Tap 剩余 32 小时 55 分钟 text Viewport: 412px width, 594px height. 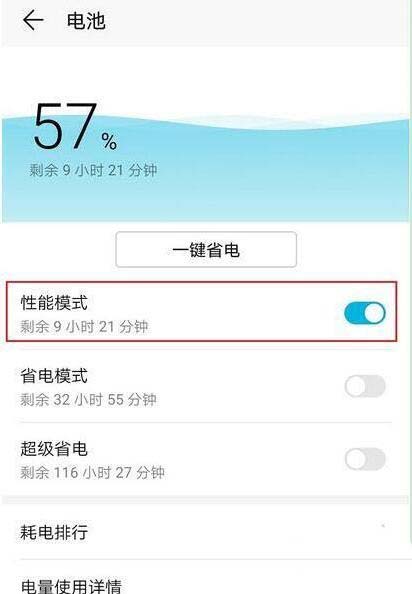[x=88, y=400]
